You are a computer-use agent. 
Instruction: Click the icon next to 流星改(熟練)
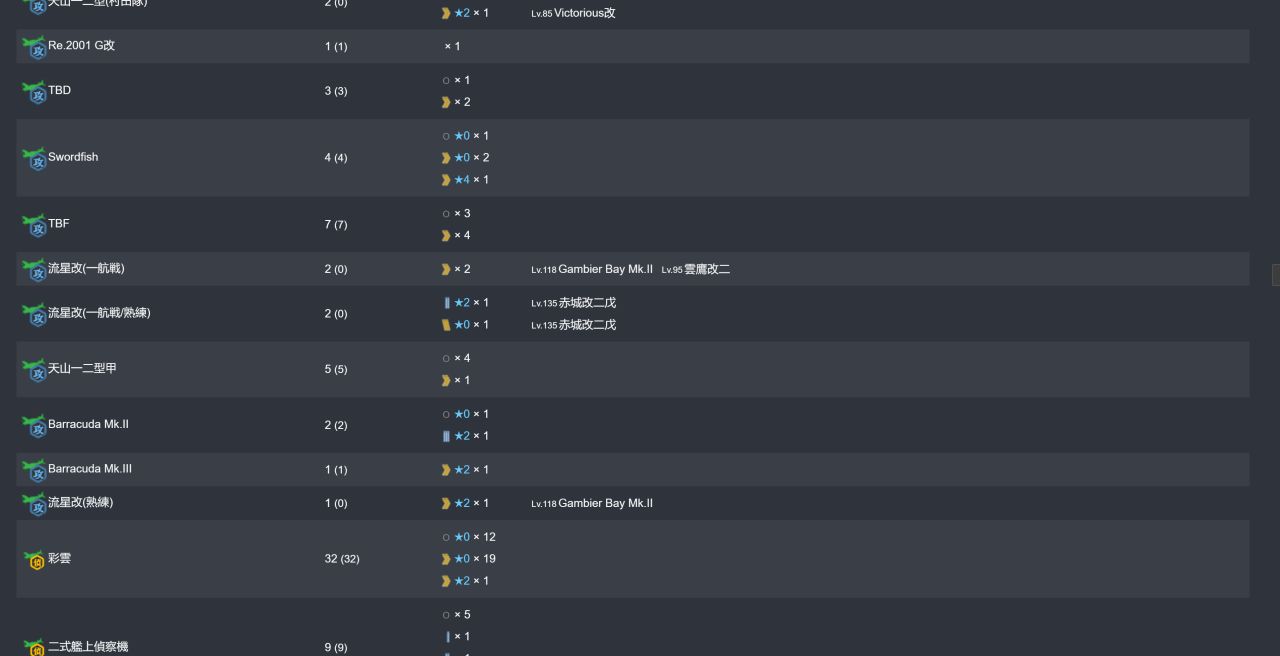point(35,503)
